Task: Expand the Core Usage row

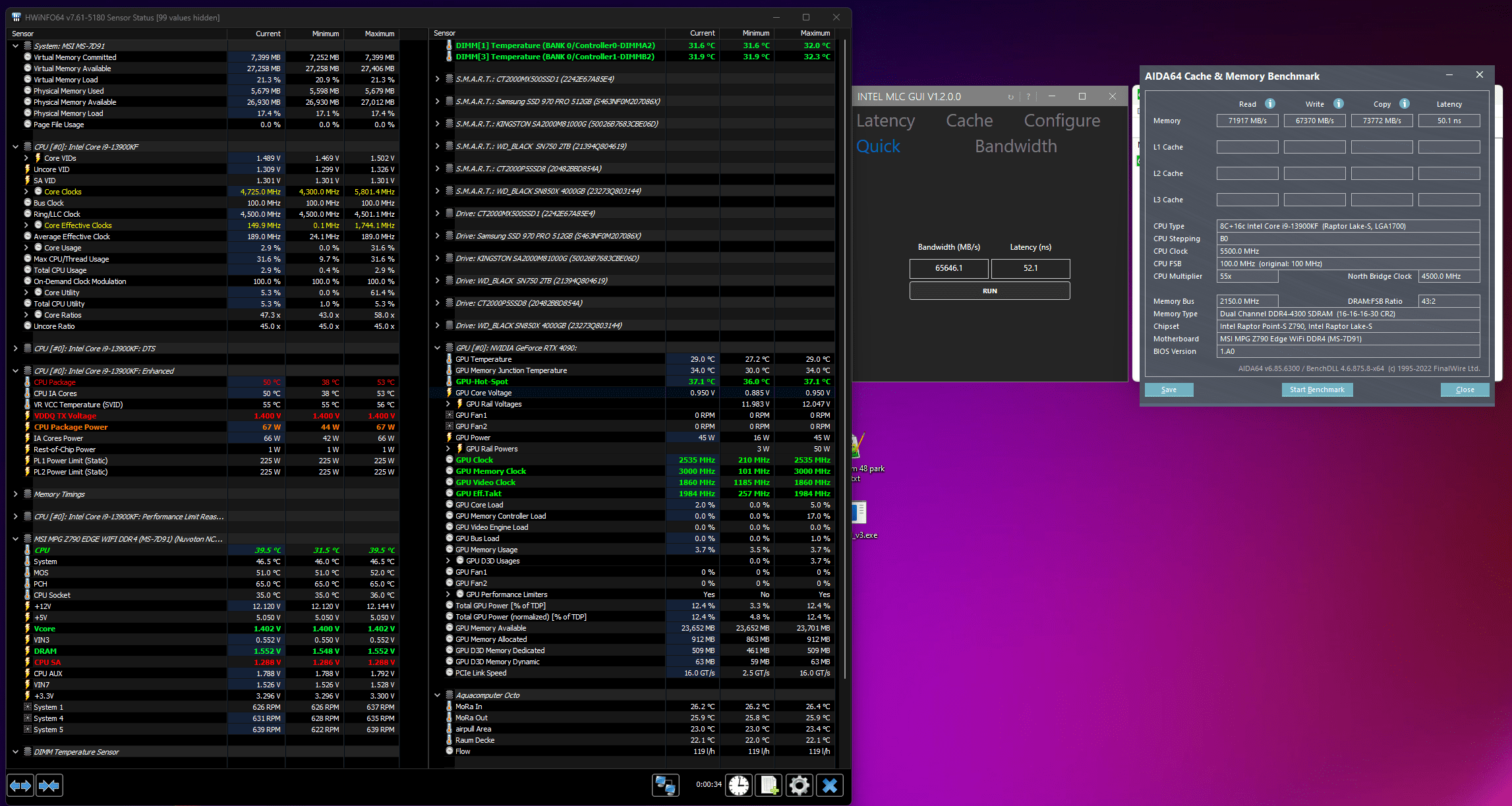Action: point(26,248)
